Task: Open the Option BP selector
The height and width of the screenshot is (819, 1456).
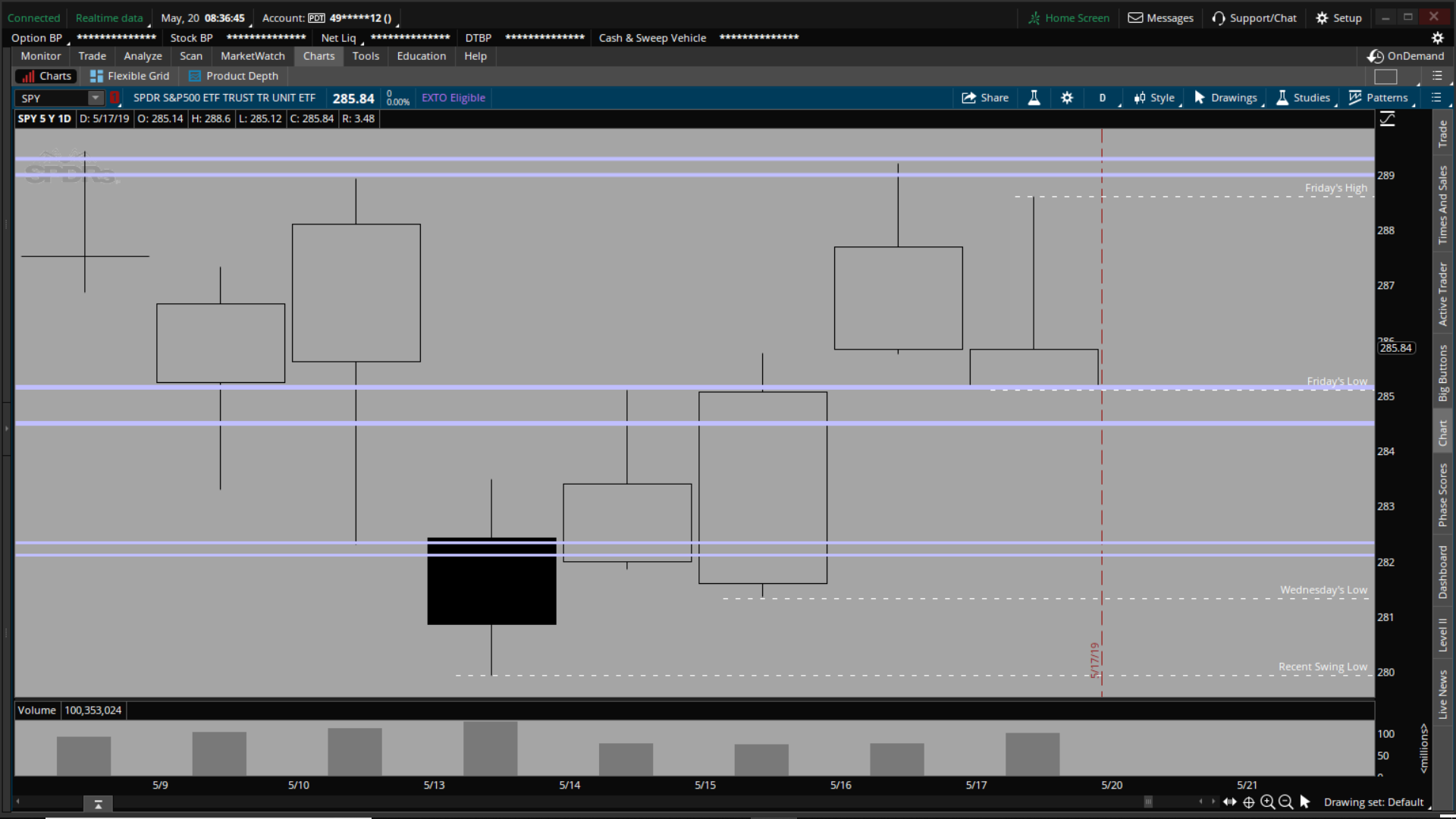Action: tap(37, 38)
